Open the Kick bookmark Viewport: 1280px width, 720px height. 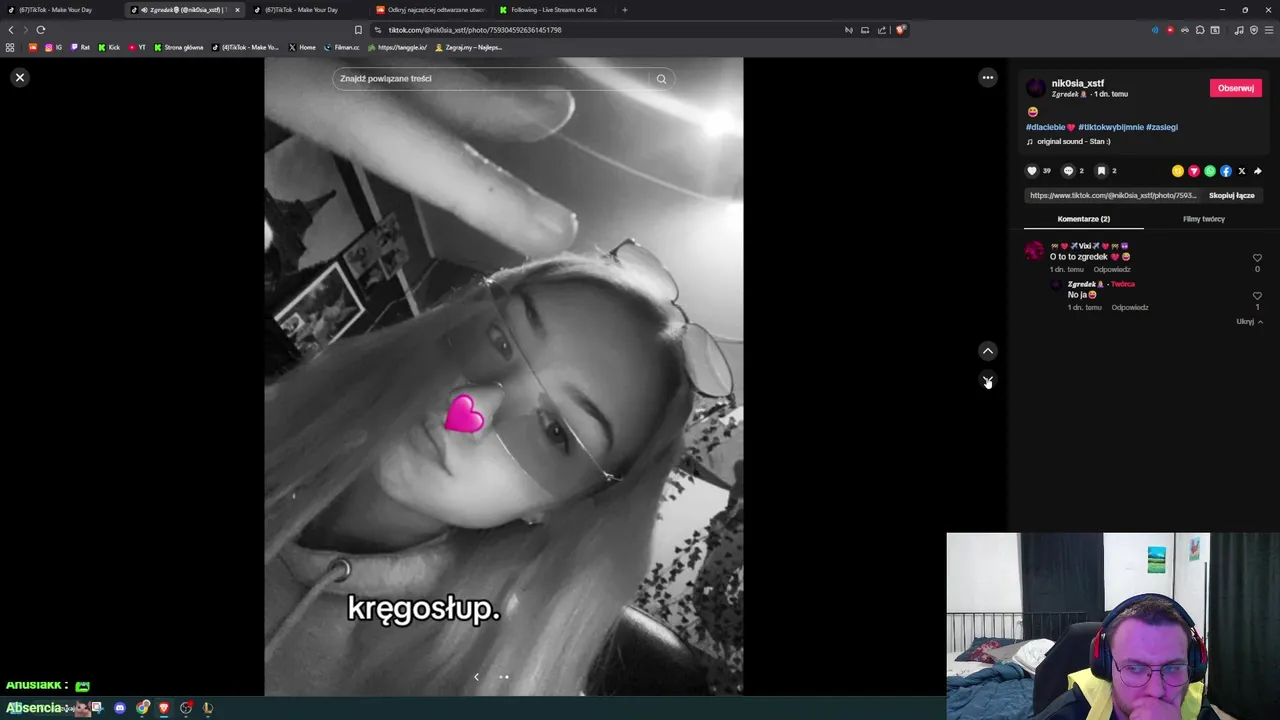coord(109,47)
